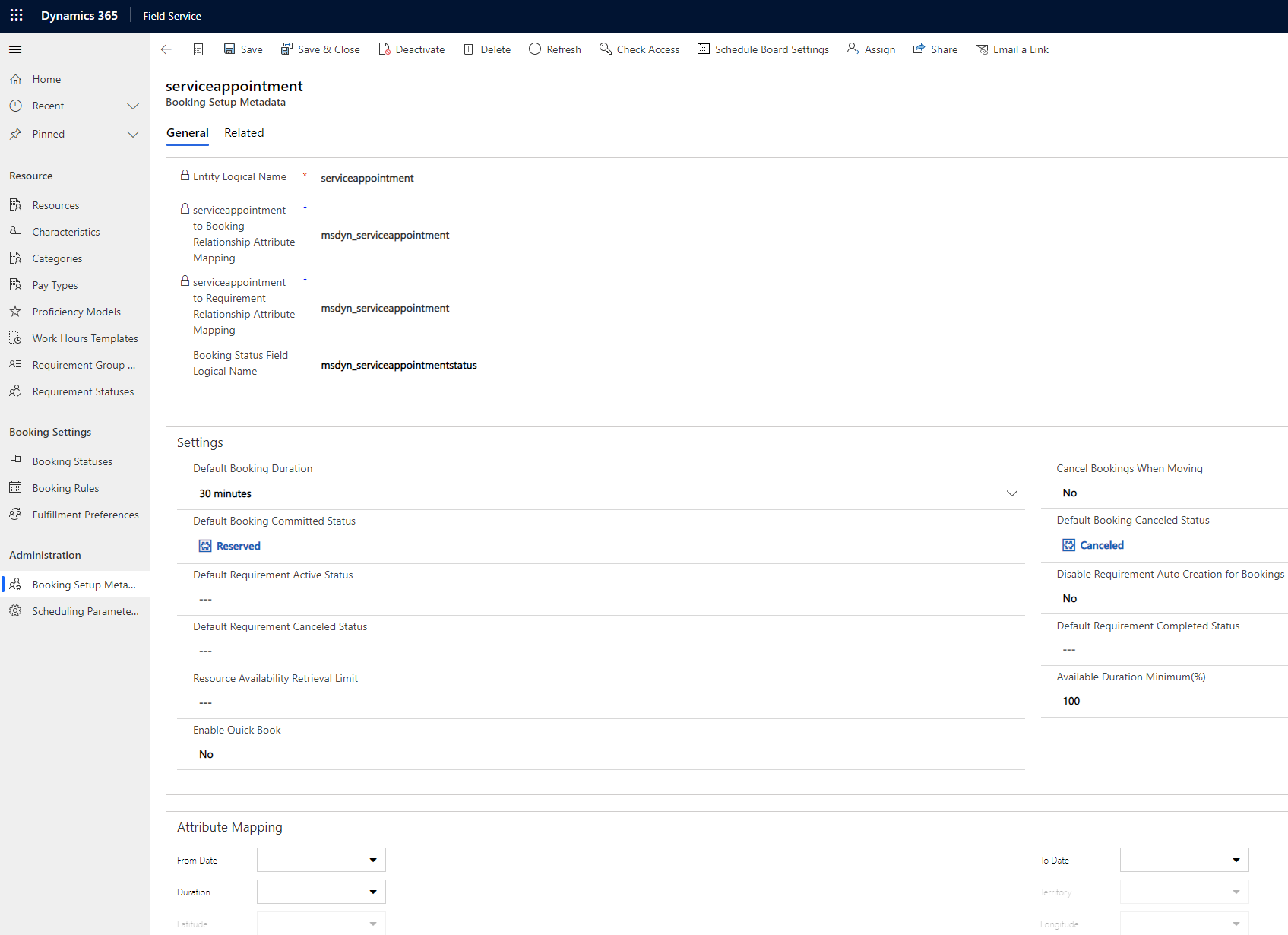This screenshot has height=935, width=1288.
Task: Click the Booking Rules calendar icon
Action: tap(15, 487)
